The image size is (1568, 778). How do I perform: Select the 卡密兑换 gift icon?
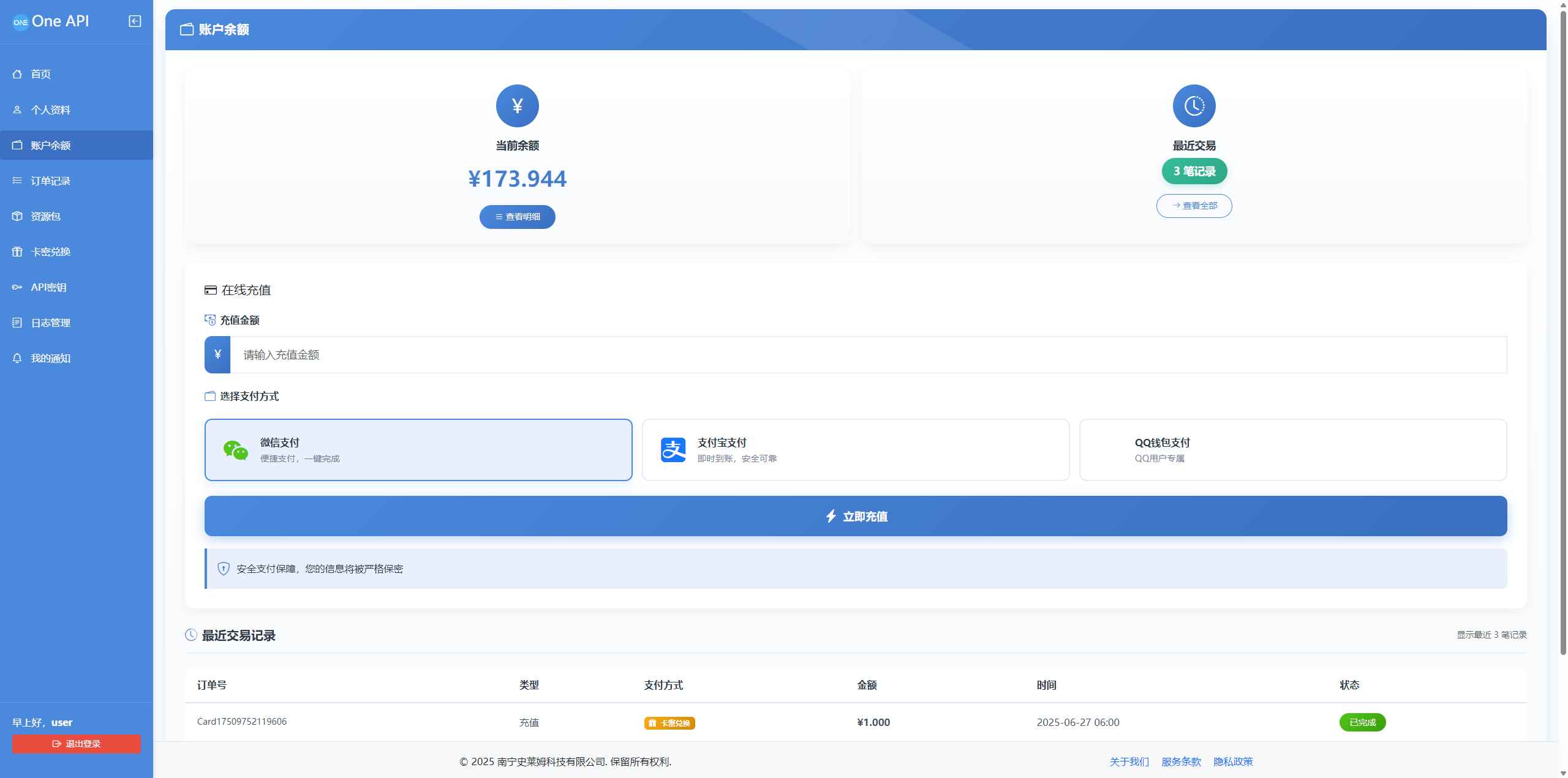(17, 251)
